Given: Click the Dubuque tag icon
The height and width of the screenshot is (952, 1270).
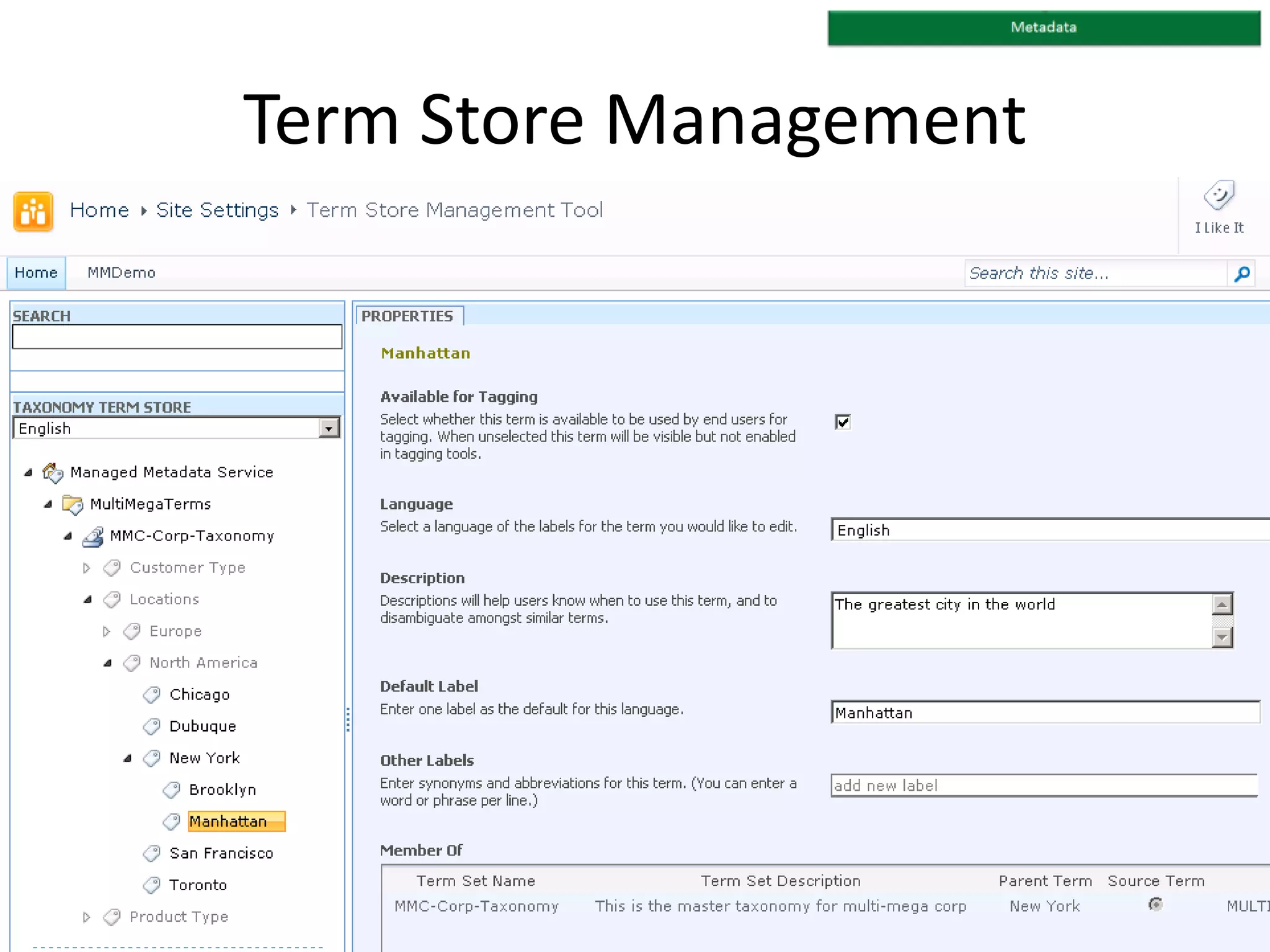Looking at the screenshot, I should [152, 726].
